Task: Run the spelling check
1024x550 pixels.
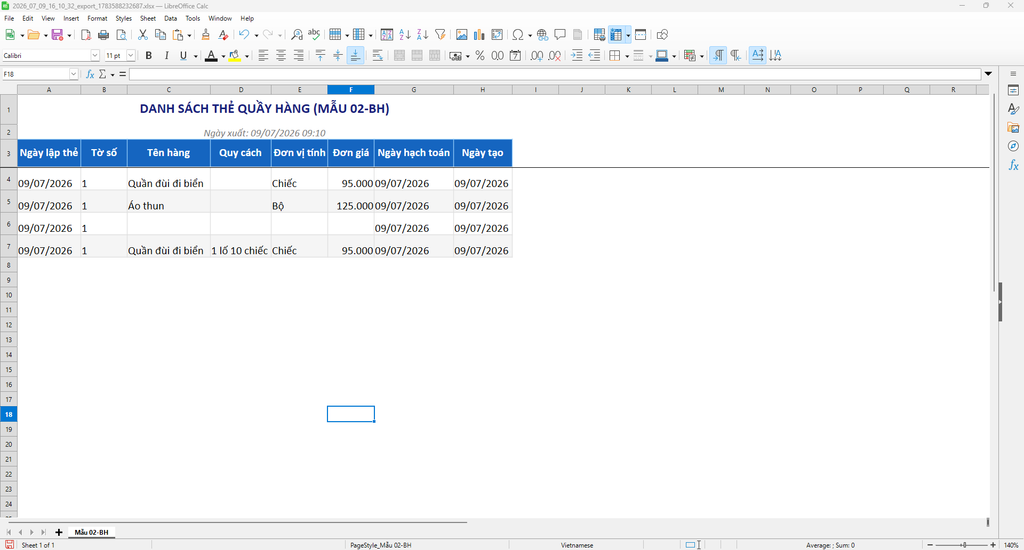Action: tap(314, 35)
